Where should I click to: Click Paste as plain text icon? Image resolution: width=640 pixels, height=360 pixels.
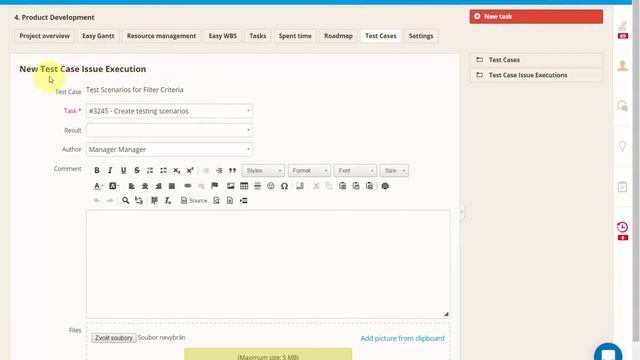(356, 186)
